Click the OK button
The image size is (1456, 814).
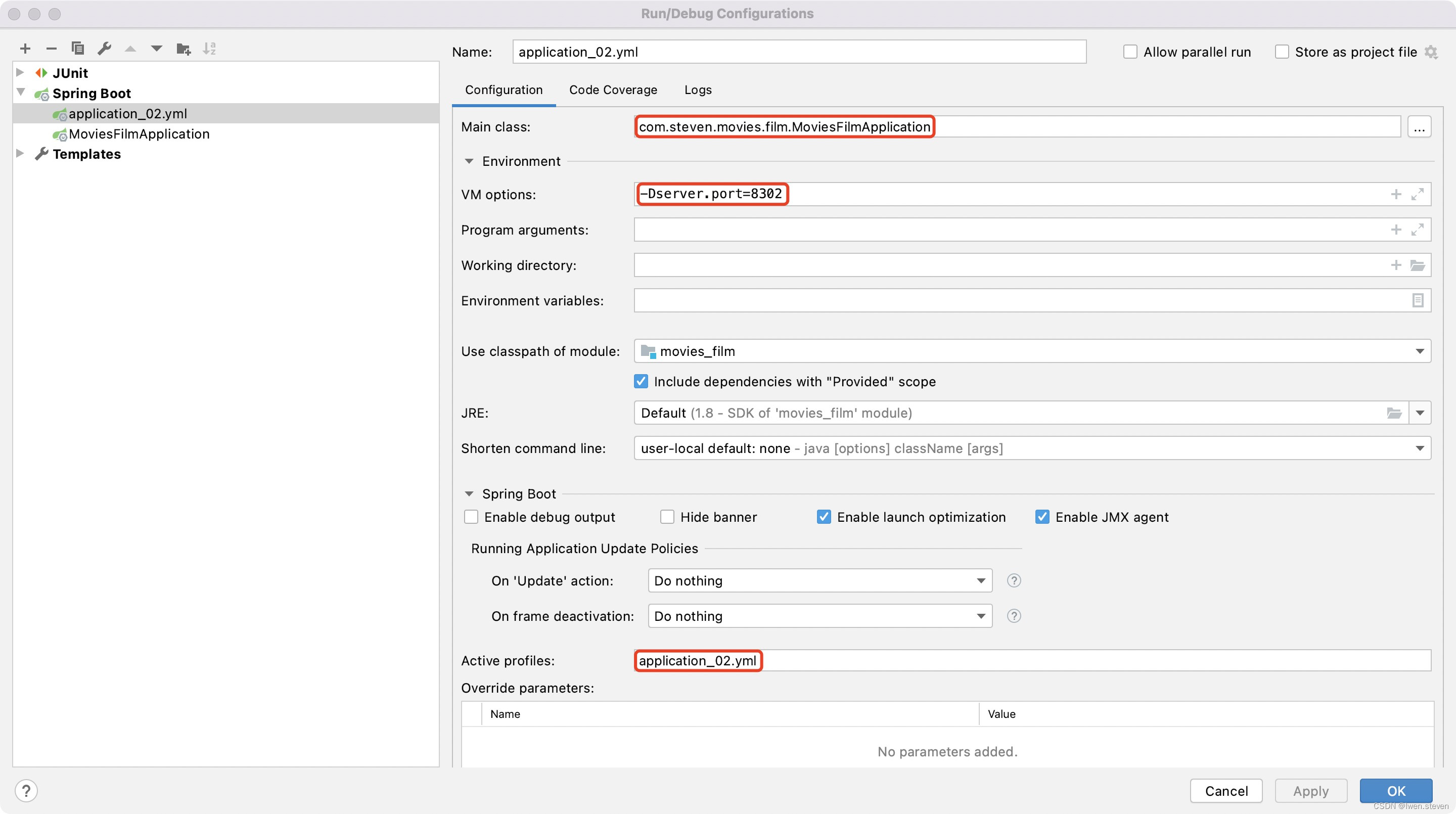[x=1395, y=791]
